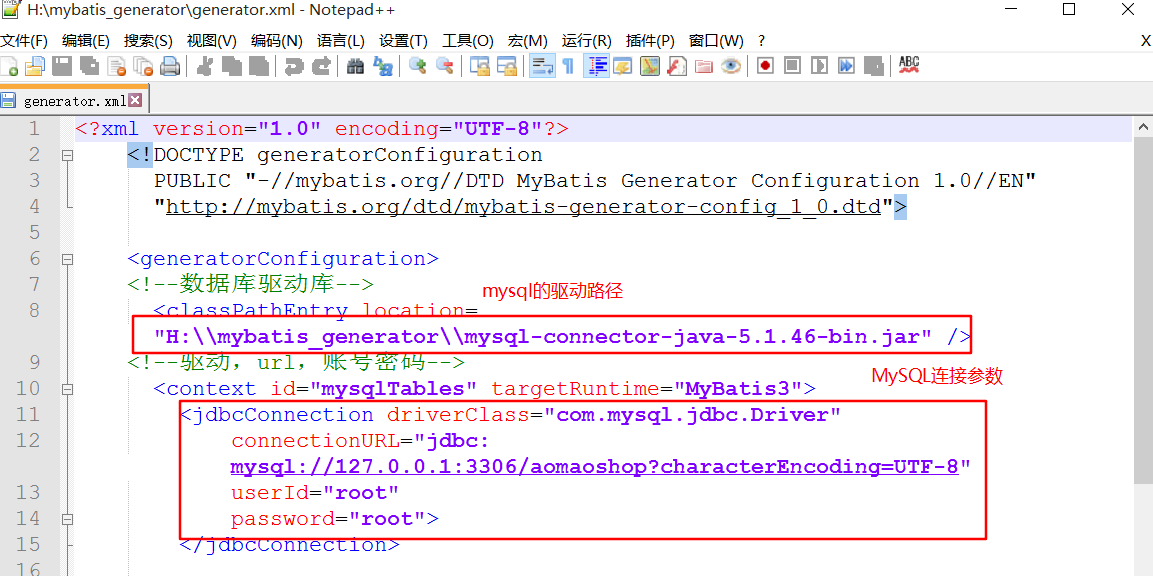1153x576 pixels.
Task: Close the generator.xml tab
Action: pos(135,100)
